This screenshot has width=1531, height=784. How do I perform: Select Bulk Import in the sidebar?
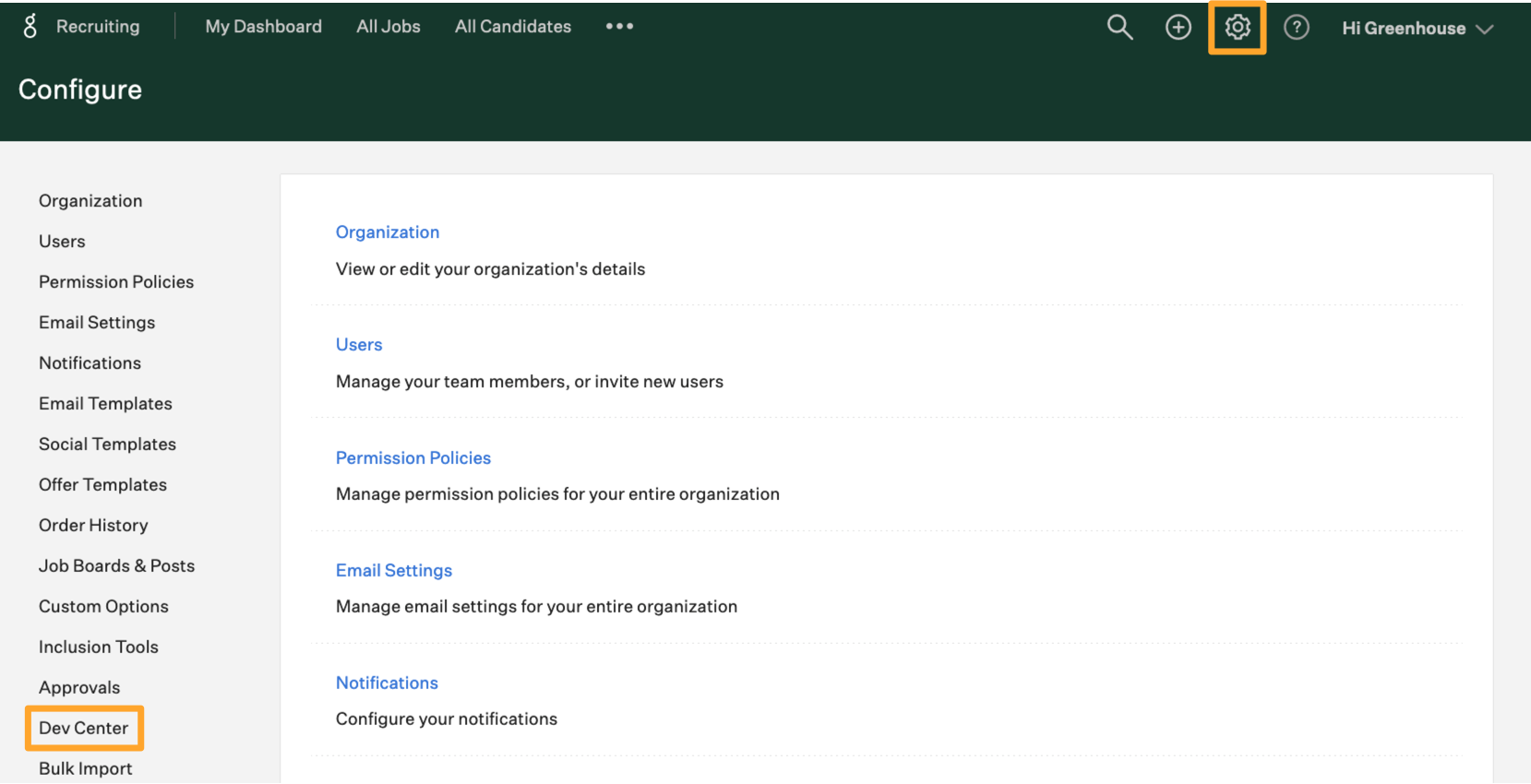pos(85,769)
